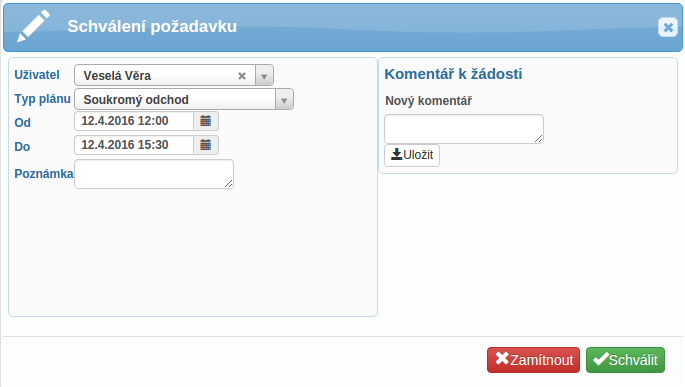Clear the selected user Veselá Věra
The width and height of the screenshot is (685, 387).
[242, 76]
